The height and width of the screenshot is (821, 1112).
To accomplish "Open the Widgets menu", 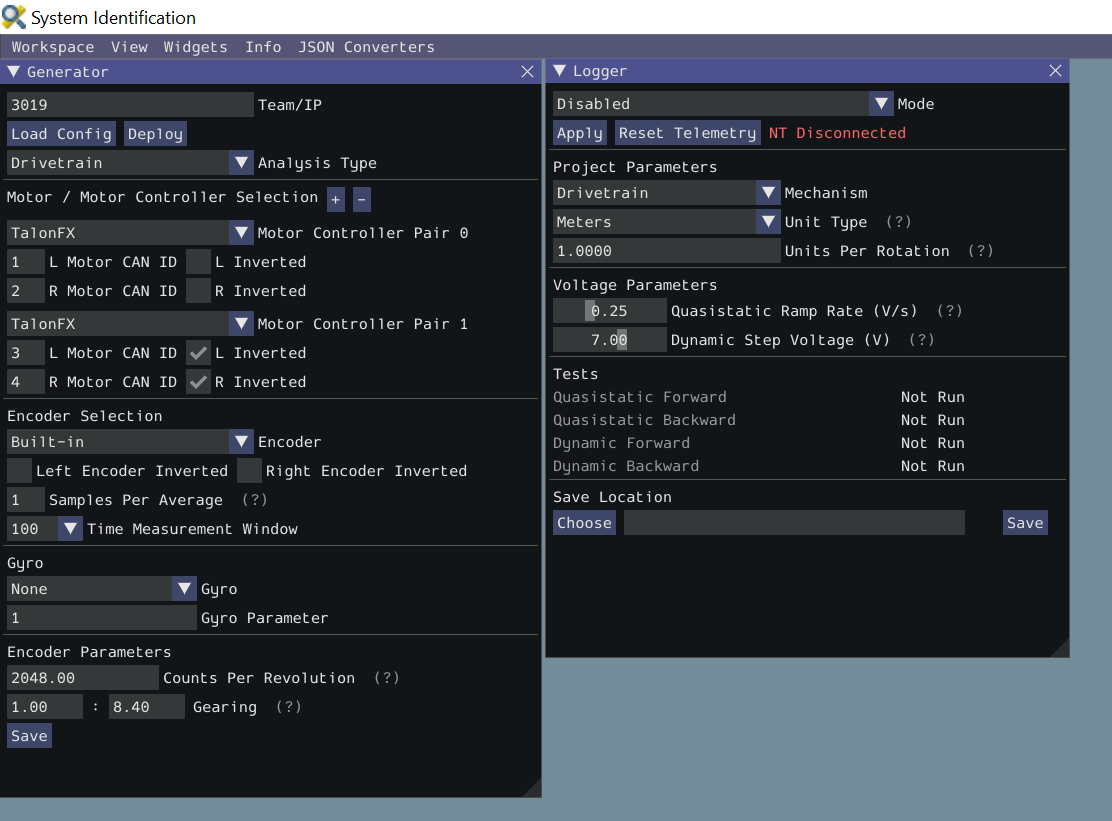I will point(195,47).
